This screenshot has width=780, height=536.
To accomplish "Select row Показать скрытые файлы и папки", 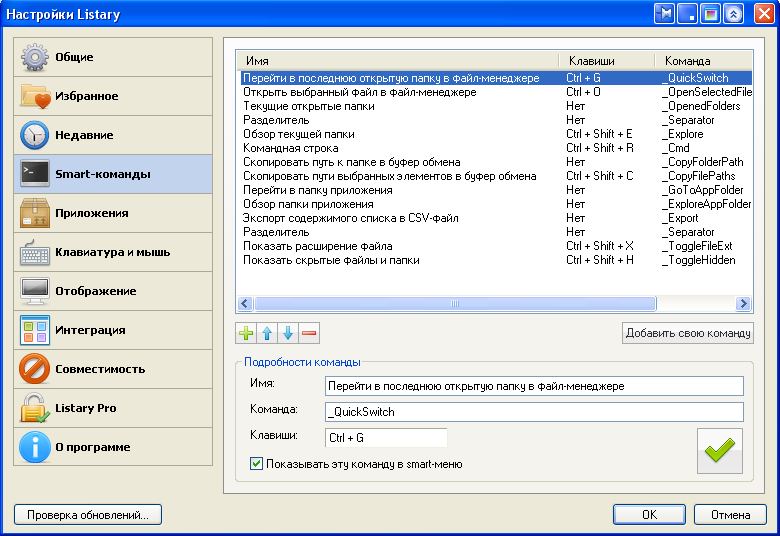I will pyautogui.click(x=496, y=260).
